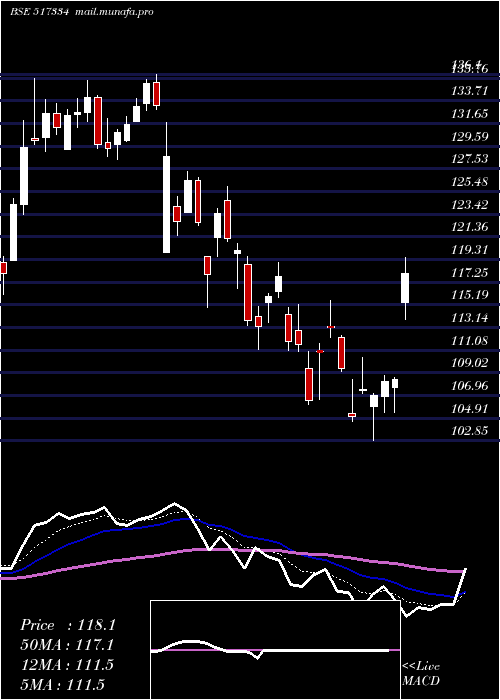Image resolution: width=500 pixels, height=700 pixels.
Task: Click the 104.91 price axis label
Action: tap(469, 408)
